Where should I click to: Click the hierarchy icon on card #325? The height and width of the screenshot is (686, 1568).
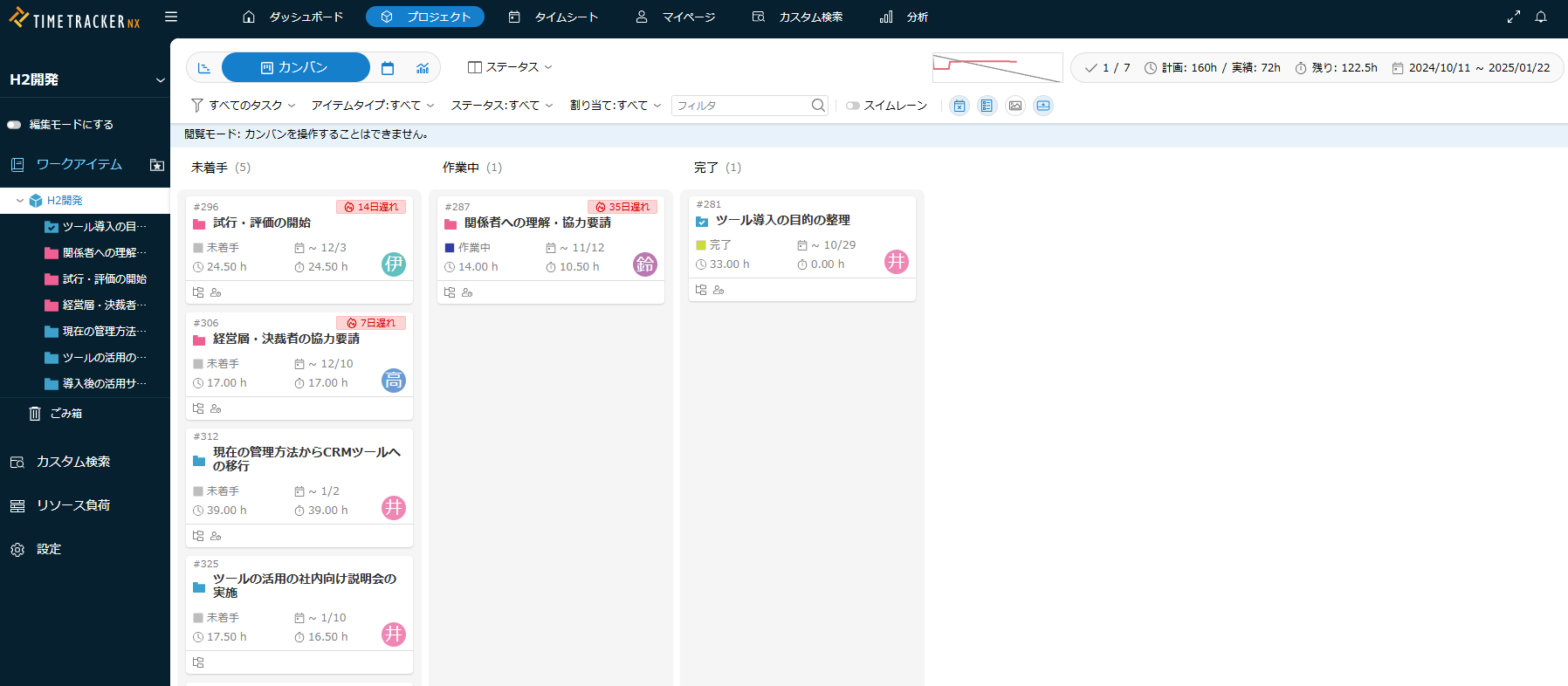198,662
